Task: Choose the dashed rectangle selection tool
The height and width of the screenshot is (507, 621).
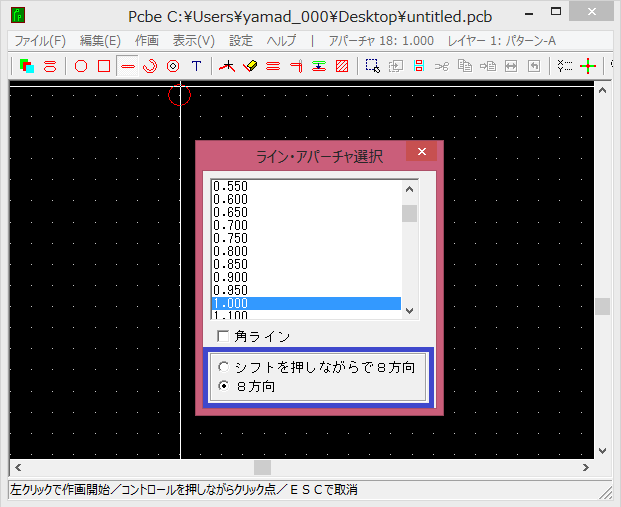Action: 372,66
